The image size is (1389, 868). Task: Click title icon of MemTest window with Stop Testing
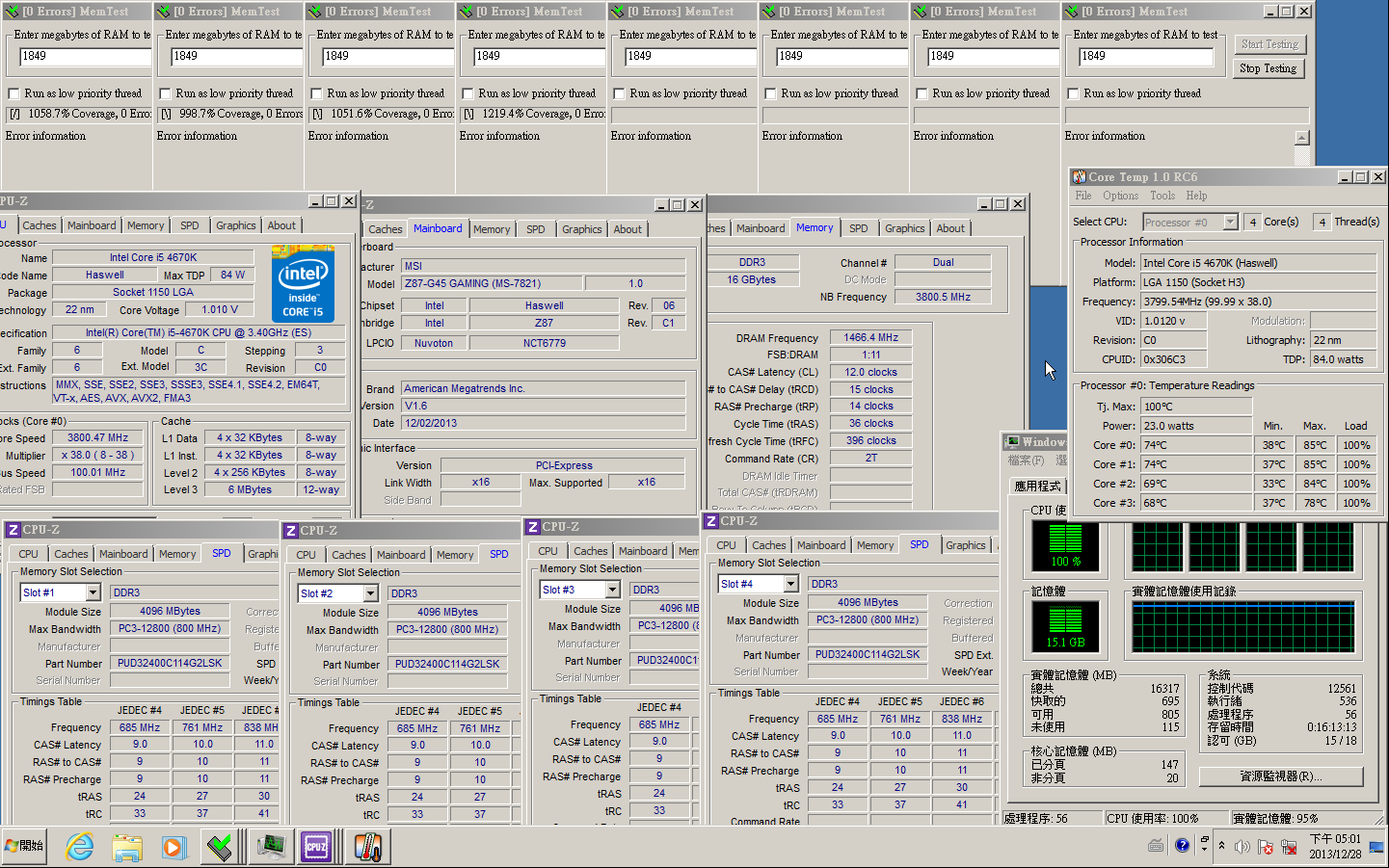(x=1071, y=12)
